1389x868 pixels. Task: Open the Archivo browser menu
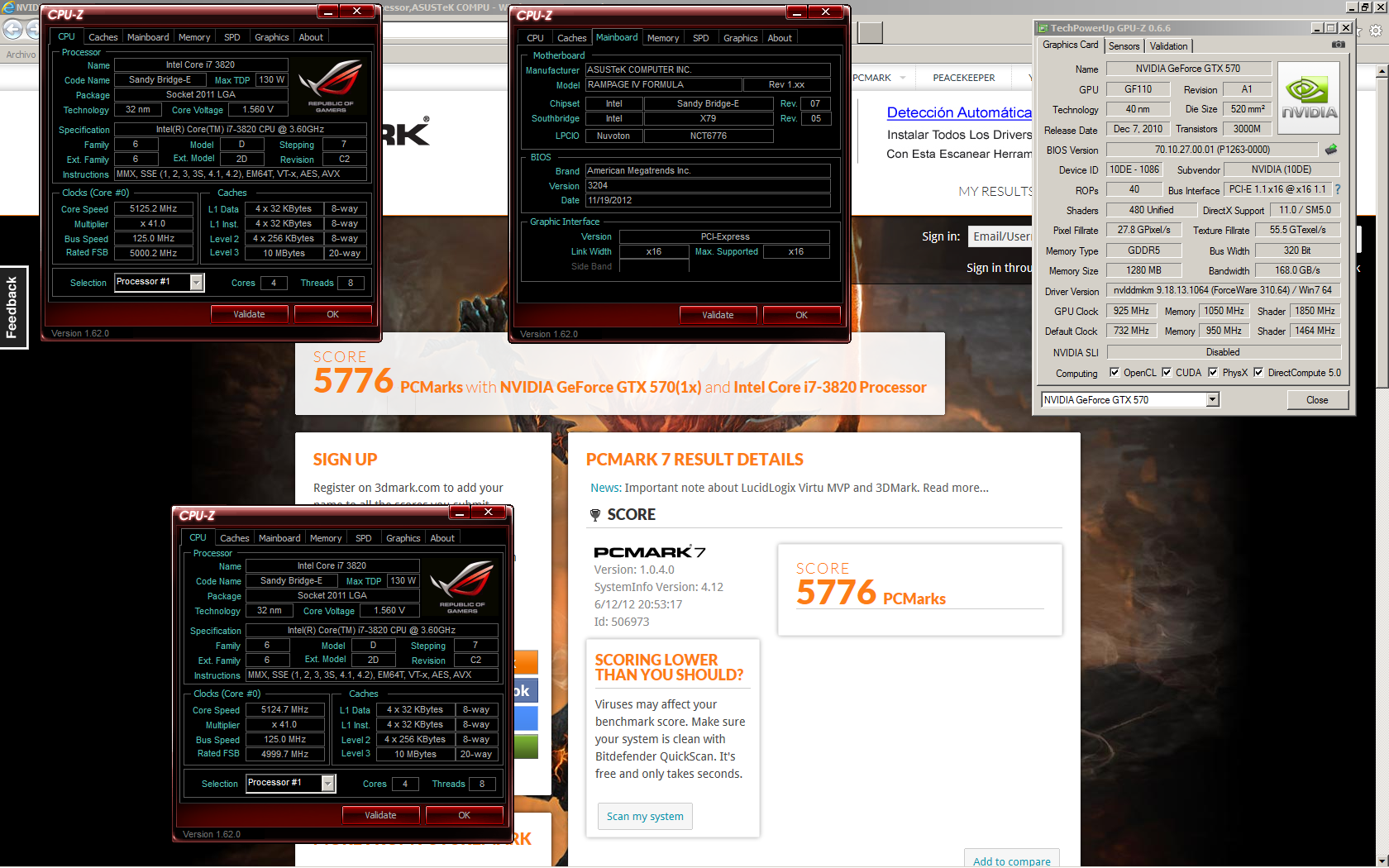(21, 55)
